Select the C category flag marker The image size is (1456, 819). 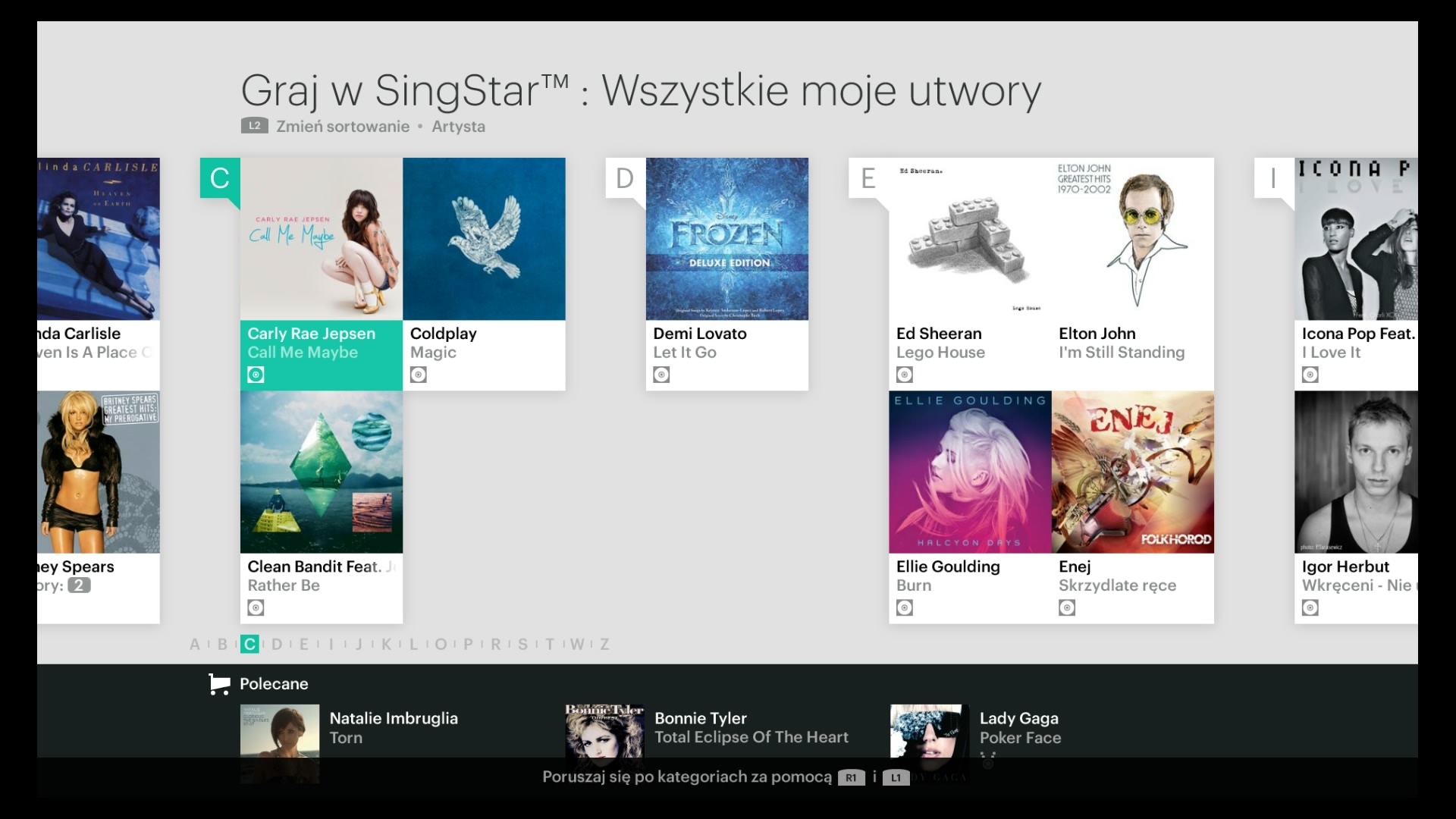tap(220, 178)
